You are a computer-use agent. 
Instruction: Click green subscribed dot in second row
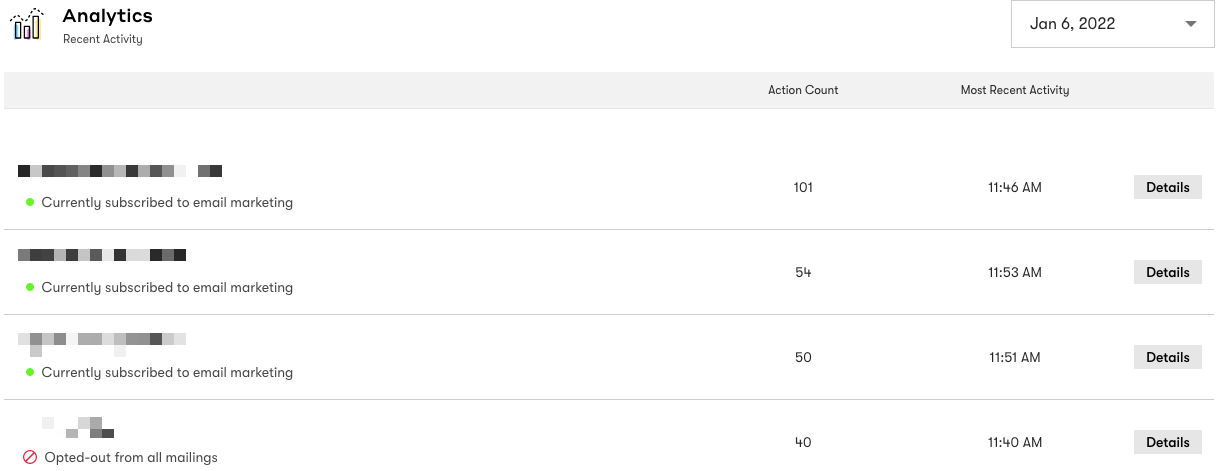click(x=31, y=288)
